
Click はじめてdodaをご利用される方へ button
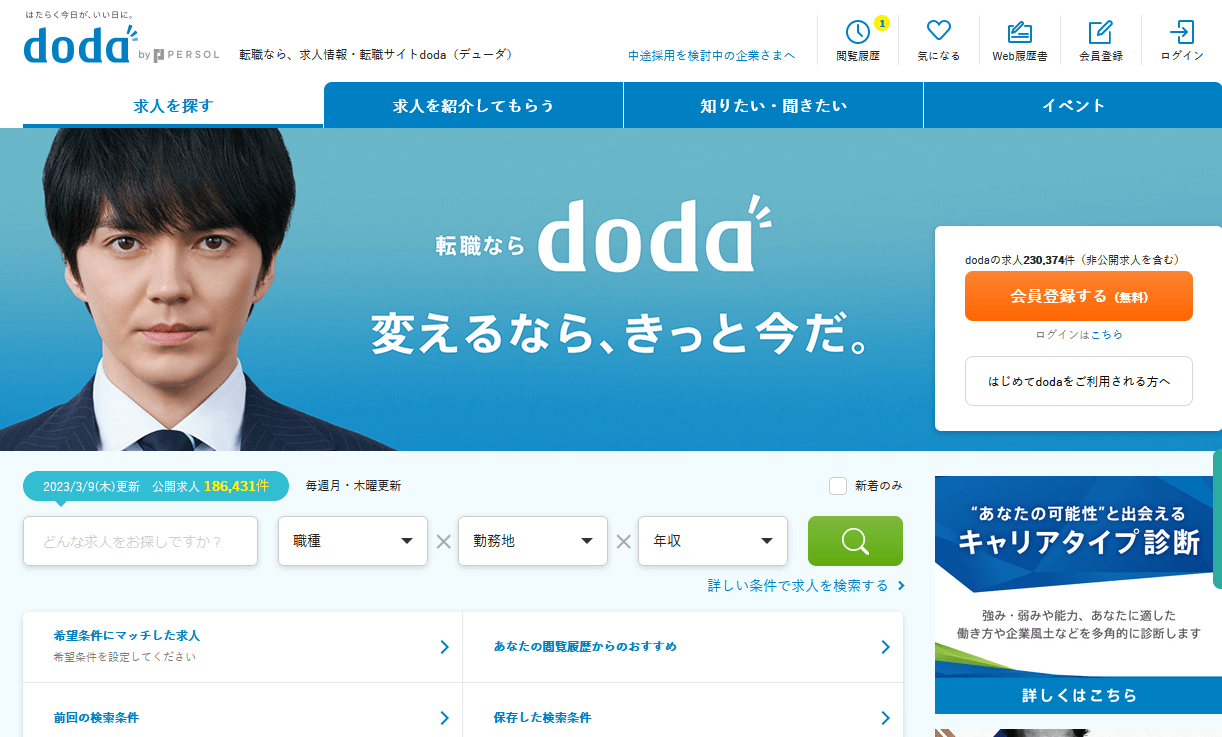coord(1079,381)
